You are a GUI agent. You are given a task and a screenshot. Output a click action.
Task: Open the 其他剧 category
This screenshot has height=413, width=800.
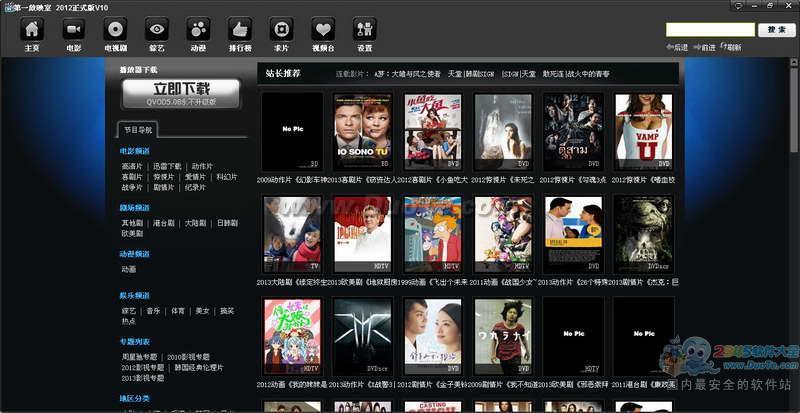point(132,223)
